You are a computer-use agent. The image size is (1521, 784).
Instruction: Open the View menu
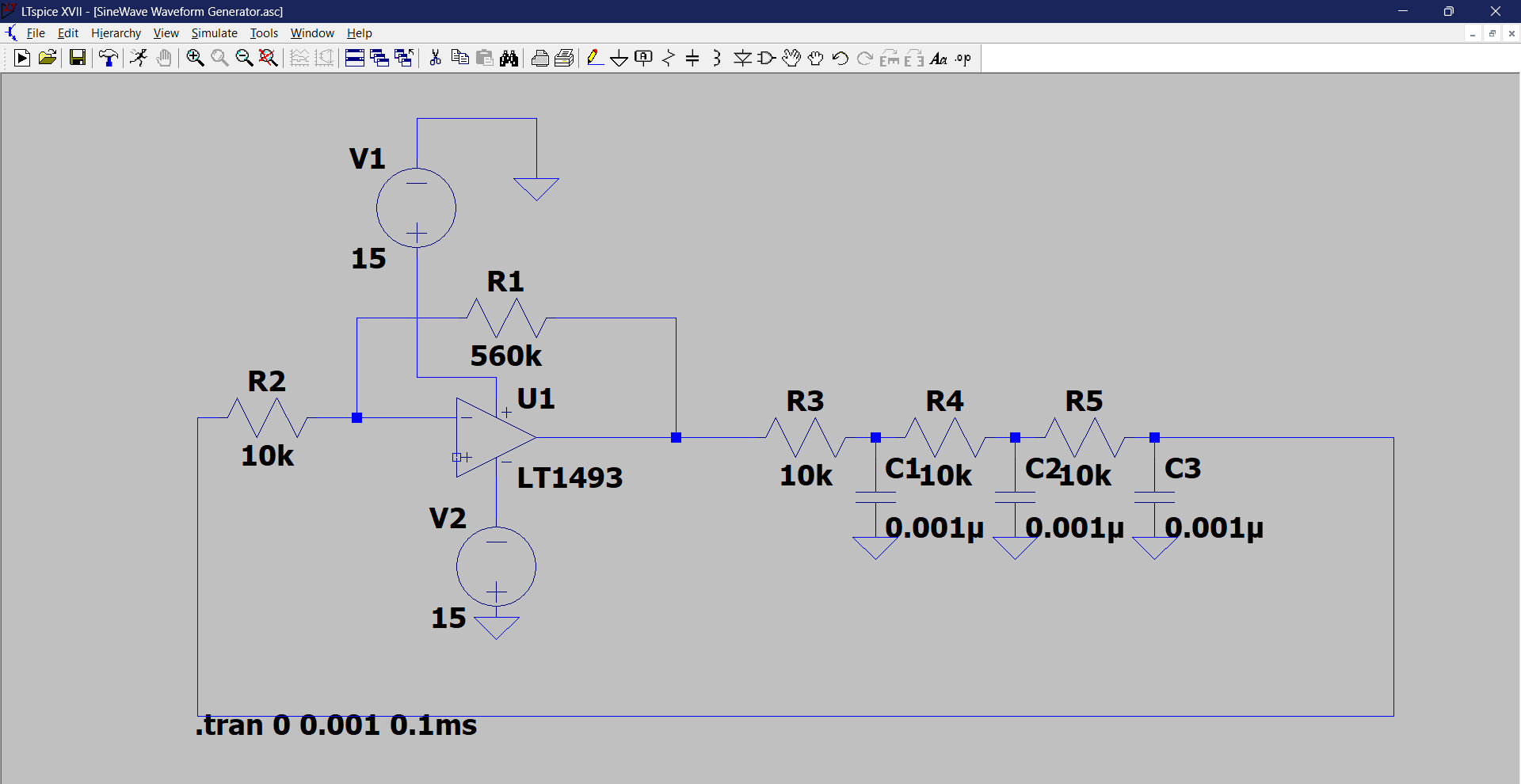pos(166,32)
